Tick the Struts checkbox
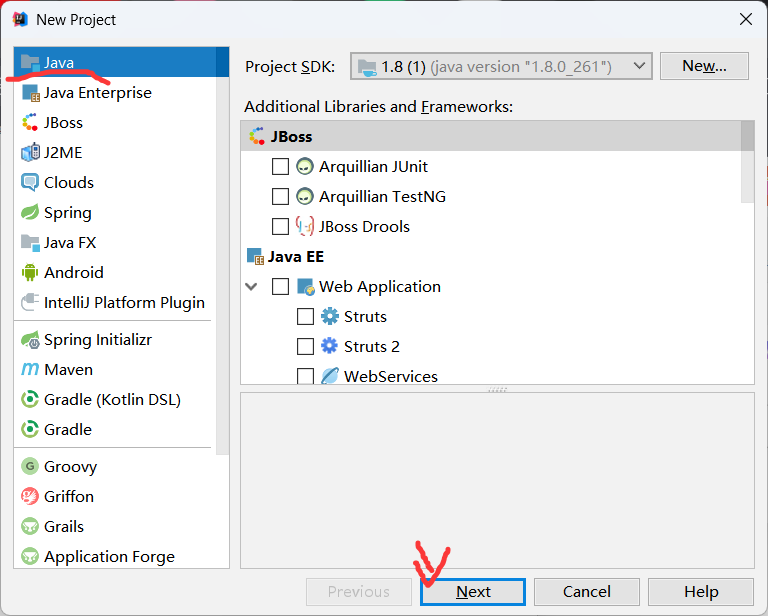Viewport: 768px width, 616px height. [305, 316]
